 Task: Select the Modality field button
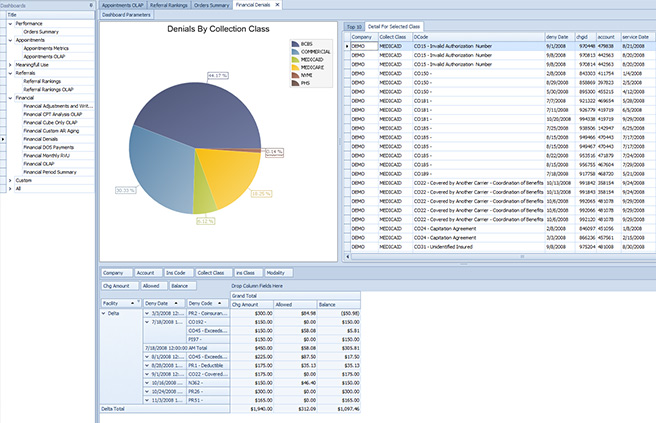[278, 272]
